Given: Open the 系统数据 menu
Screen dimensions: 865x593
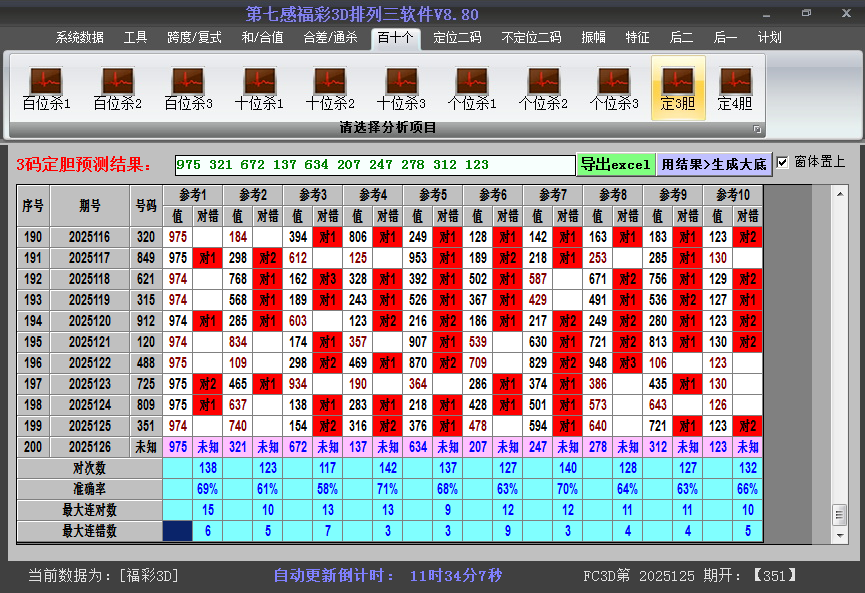Looking at the screenshot, I should point(79,38).
